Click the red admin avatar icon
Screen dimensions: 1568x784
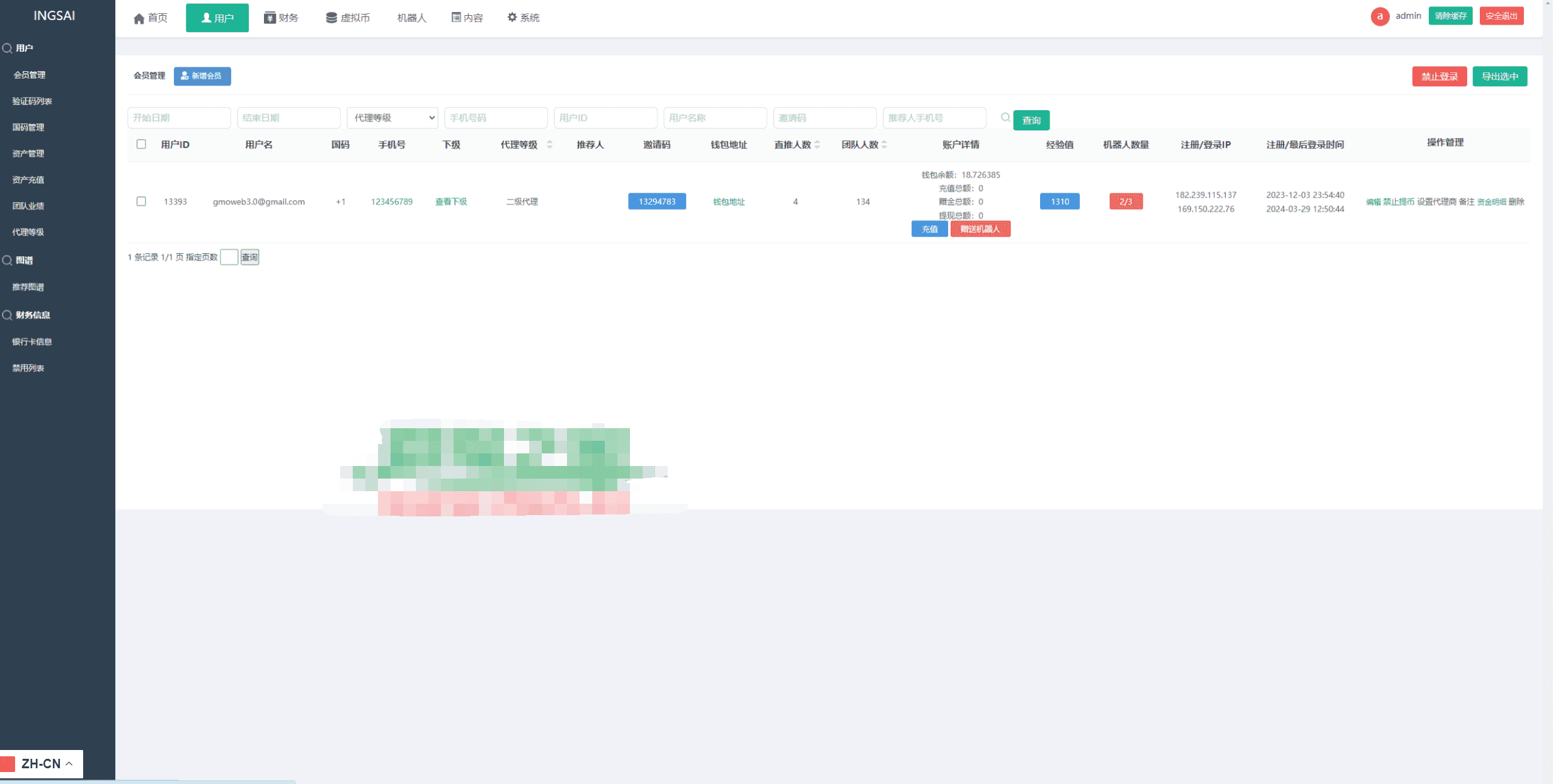pyautogui.click(x=1380, y=16)
